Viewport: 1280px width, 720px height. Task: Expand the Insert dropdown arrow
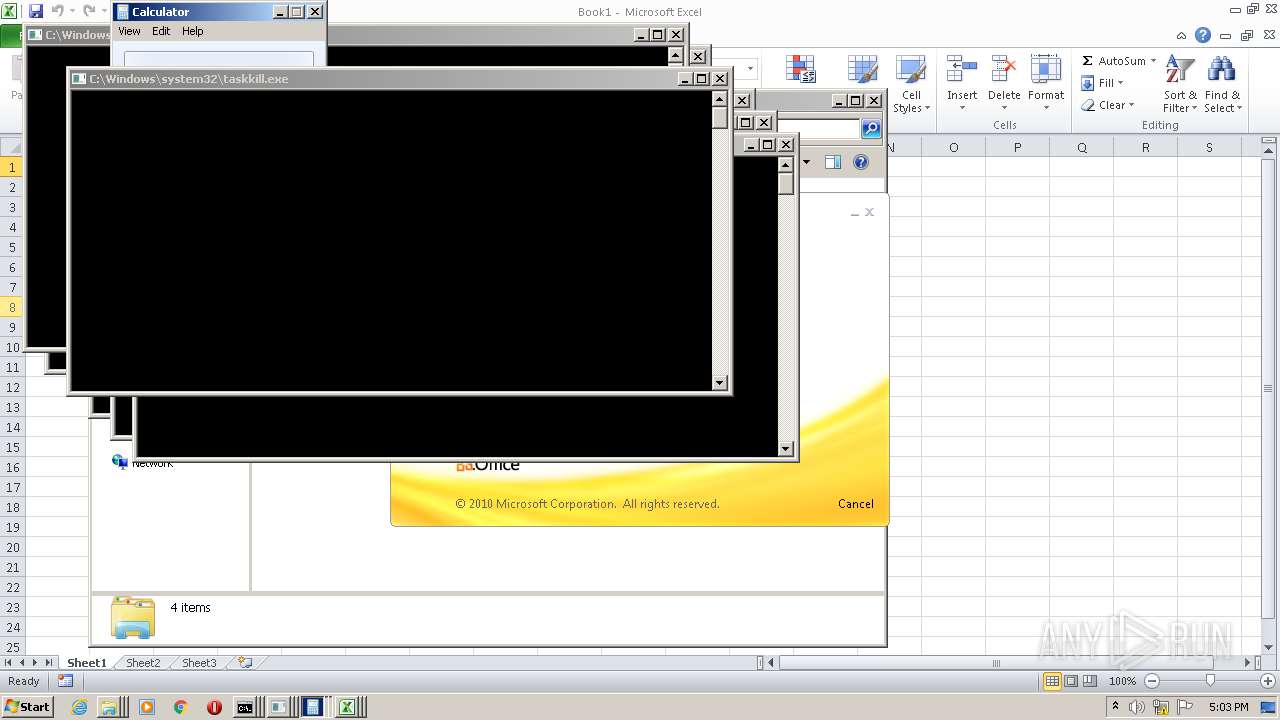click(x=962, y=108)
